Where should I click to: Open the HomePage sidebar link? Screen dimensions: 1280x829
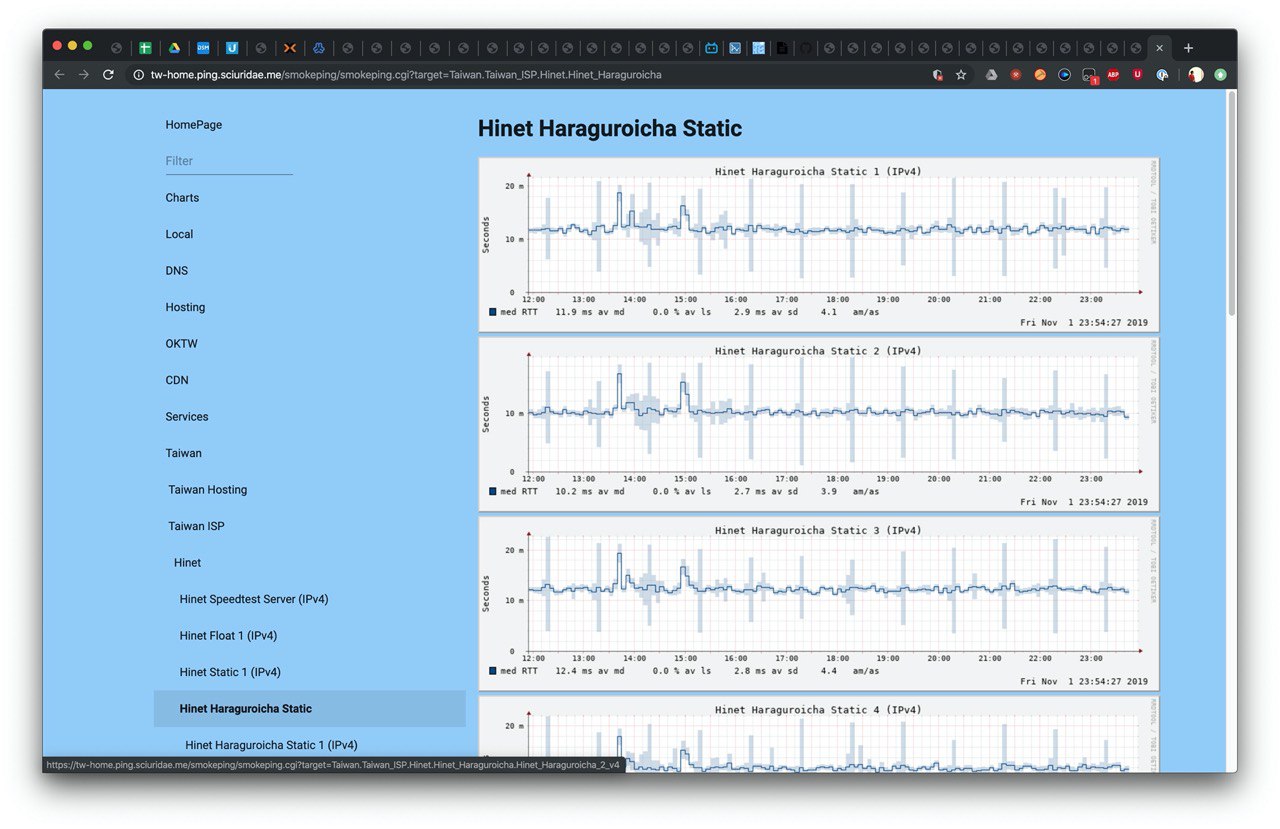[x=194, y=125]
